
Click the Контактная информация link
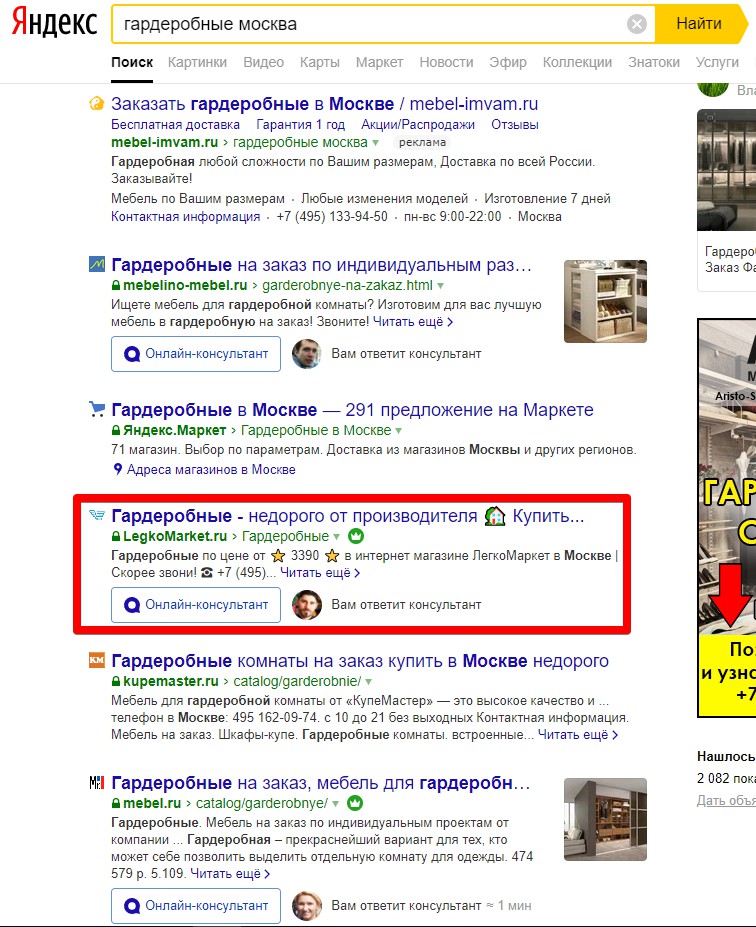(186, 216)
